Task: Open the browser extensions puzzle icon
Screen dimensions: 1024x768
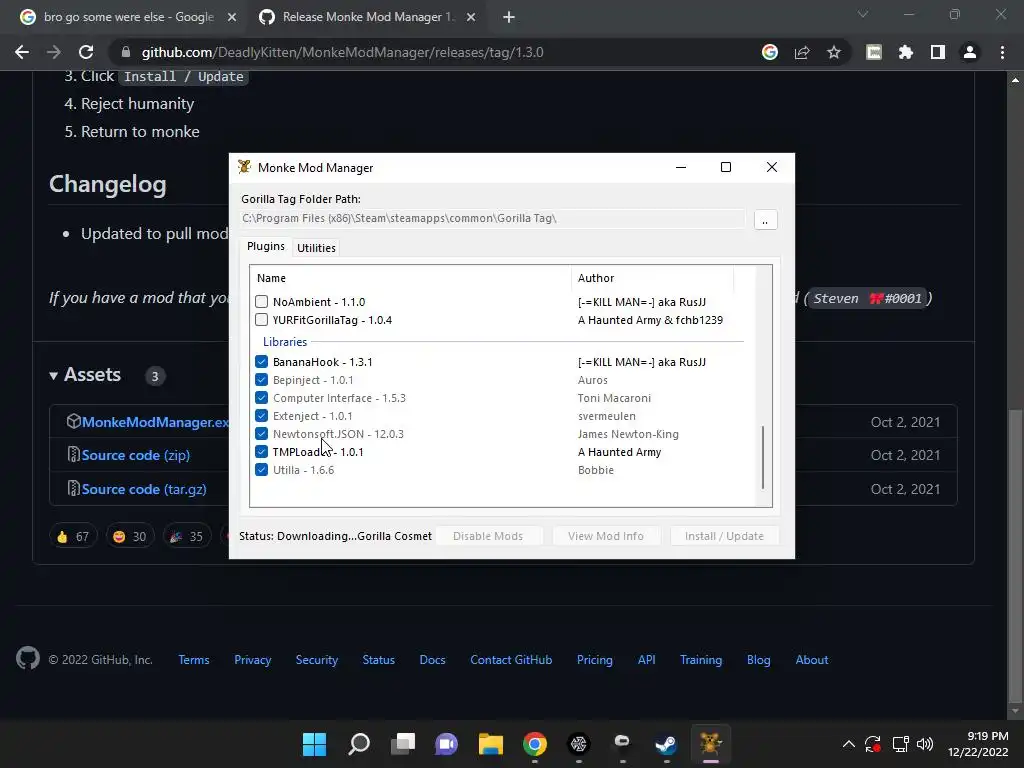Action: point(906,52)
